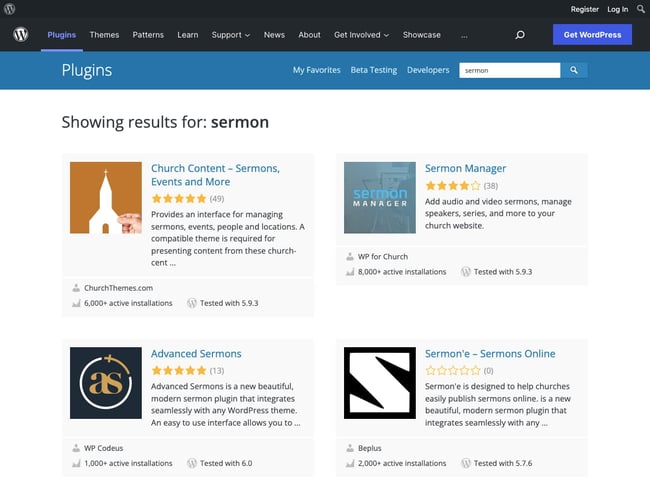Open the Sermon Manager plugin logo thumbnail
The image size is (650, 490).
click(x=380, y=198)
